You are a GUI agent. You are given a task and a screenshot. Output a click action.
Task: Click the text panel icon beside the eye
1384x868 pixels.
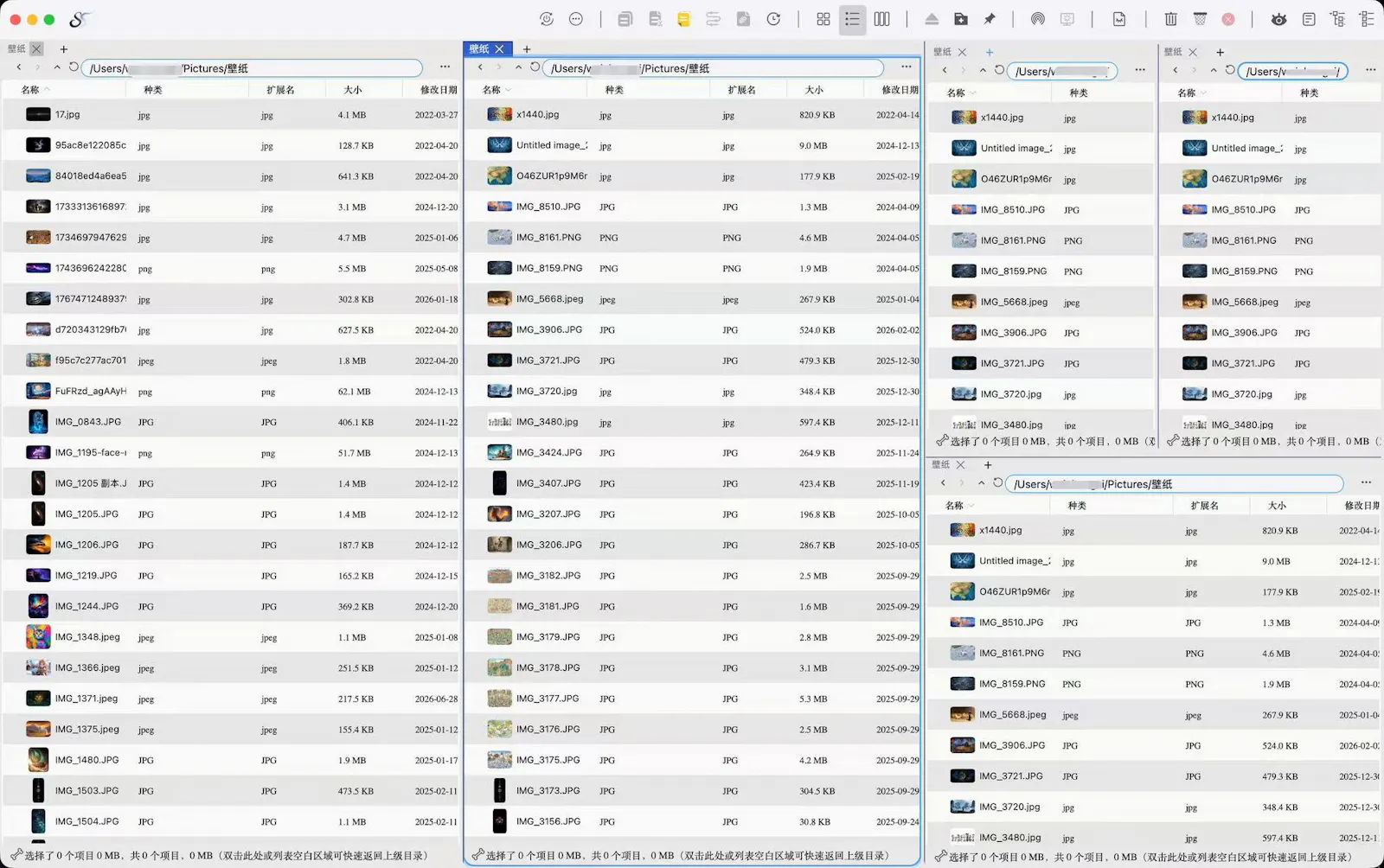pyautogui.click(x=1309, y=19)
